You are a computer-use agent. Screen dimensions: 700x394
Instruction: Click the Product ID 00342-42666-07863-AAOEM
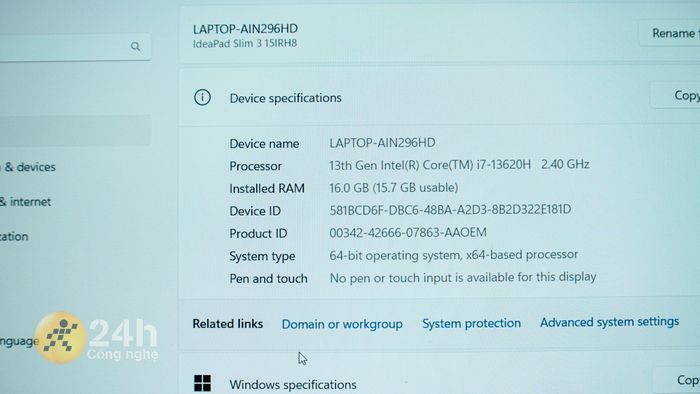(408, 232)
